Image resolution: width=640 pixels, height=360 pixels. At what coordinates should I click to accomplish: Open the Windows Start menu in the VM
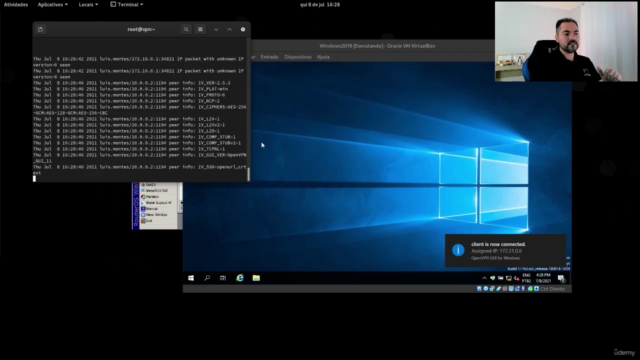coord(191,278)
